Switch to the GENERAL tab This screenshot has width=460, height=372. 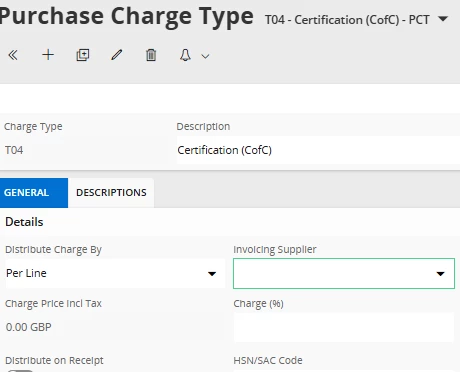tap(34, 193)
